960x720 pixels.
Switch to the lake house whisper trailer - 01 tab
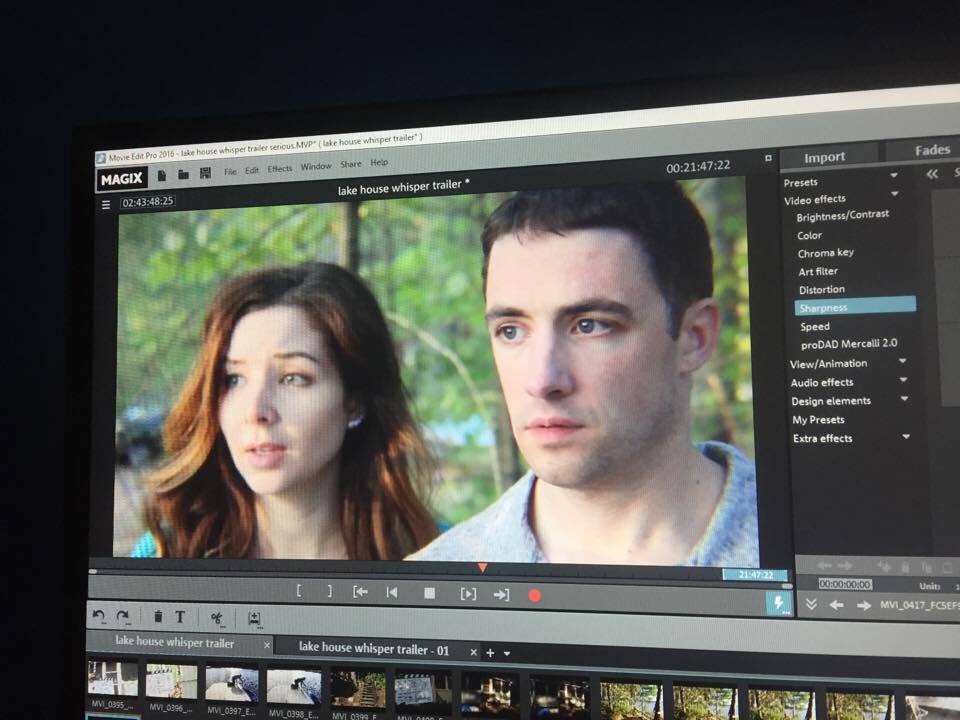(373, 650)
